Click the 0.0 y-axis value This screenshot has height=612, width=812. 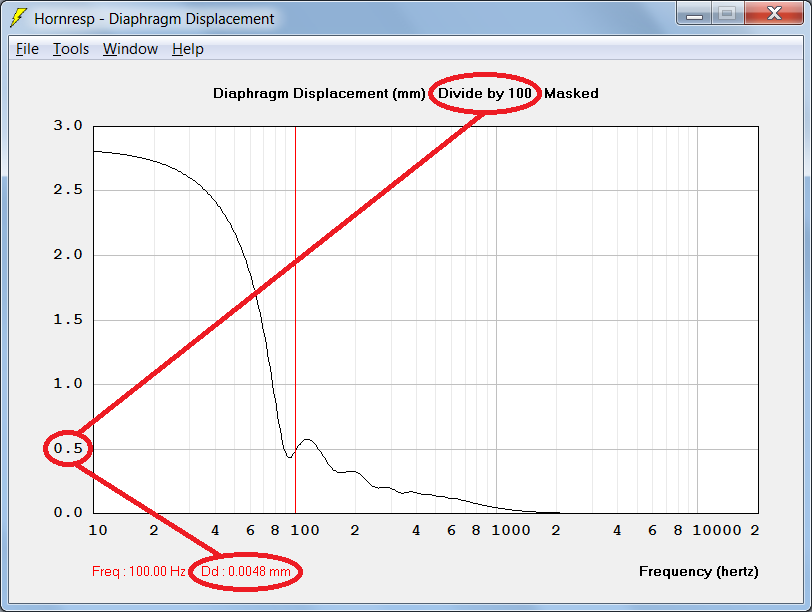tap(68, 512)
